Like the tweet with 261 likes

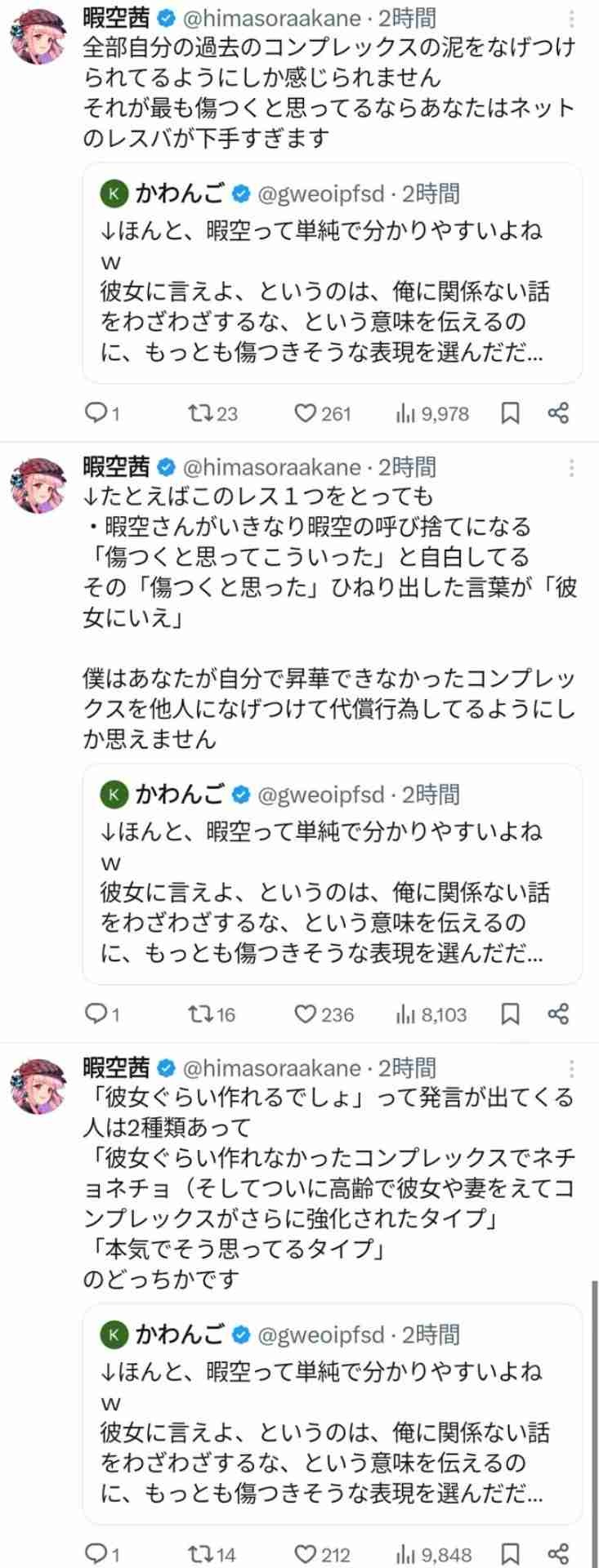pyautogui.click(x=306, y=414)
